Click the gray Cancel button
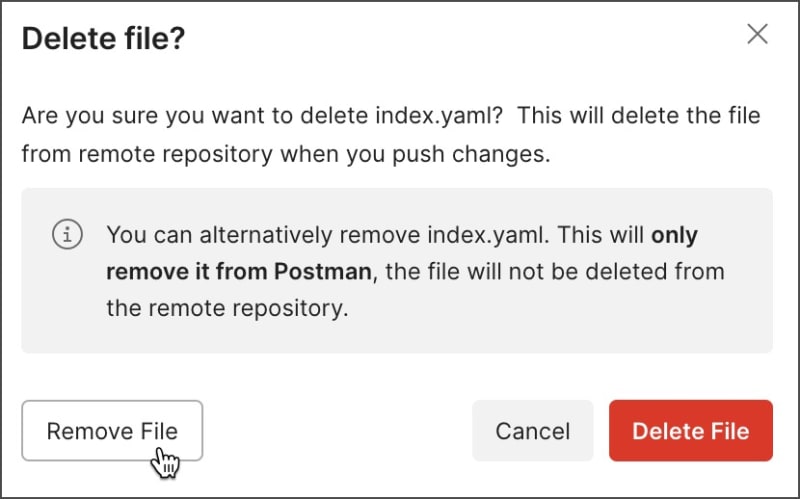Viewport: 800px width, 499px height. (x=533, y=431)
